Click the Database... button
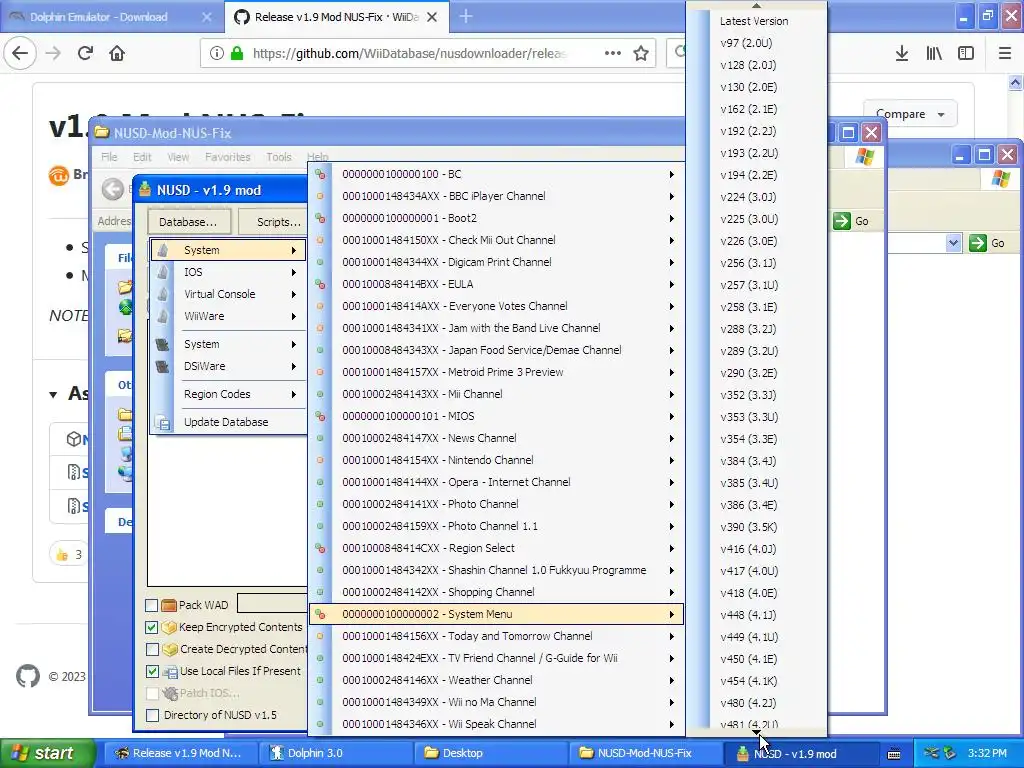Image resolution: width=1024 pixels, height=768 pixels. 188,222
